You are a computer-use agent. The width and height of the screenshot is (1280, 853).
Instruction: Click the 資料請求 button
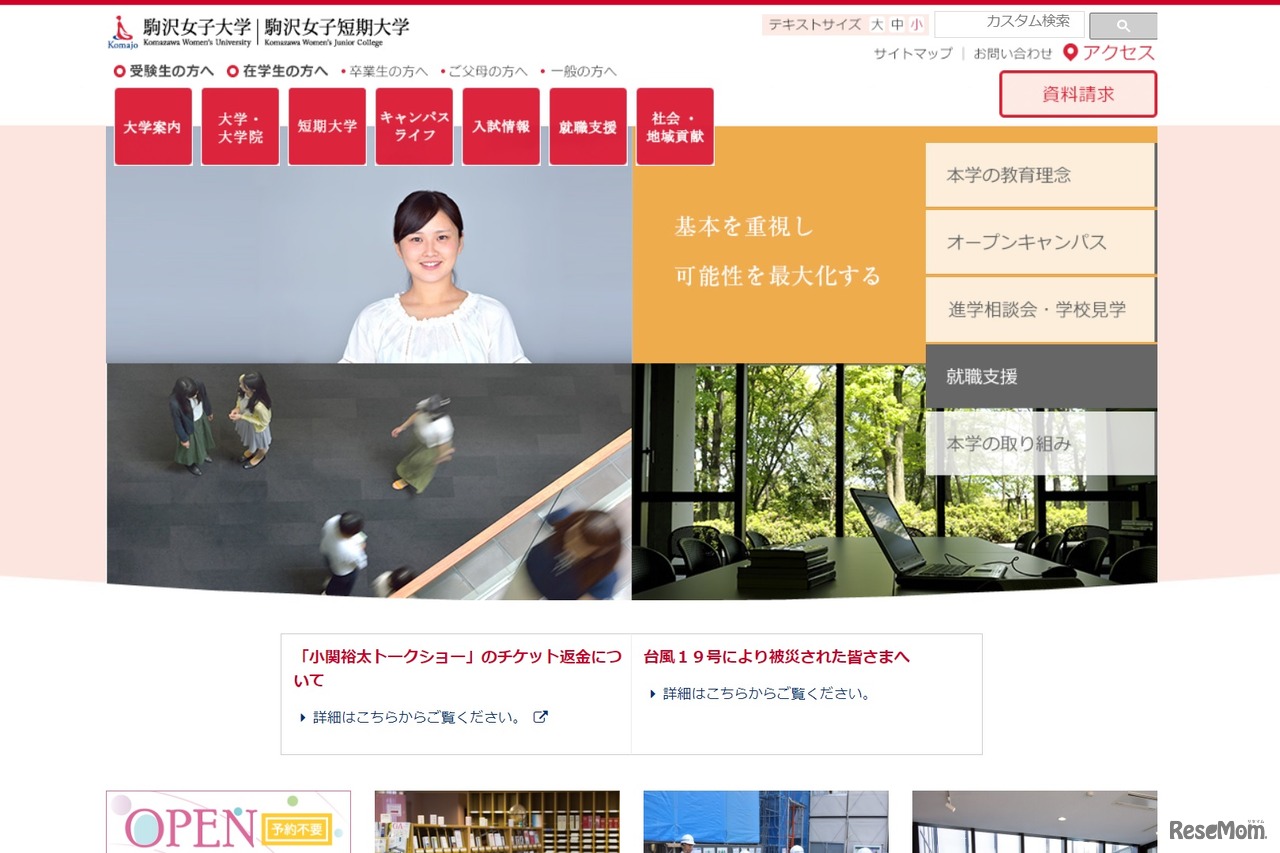point(1078,93)
